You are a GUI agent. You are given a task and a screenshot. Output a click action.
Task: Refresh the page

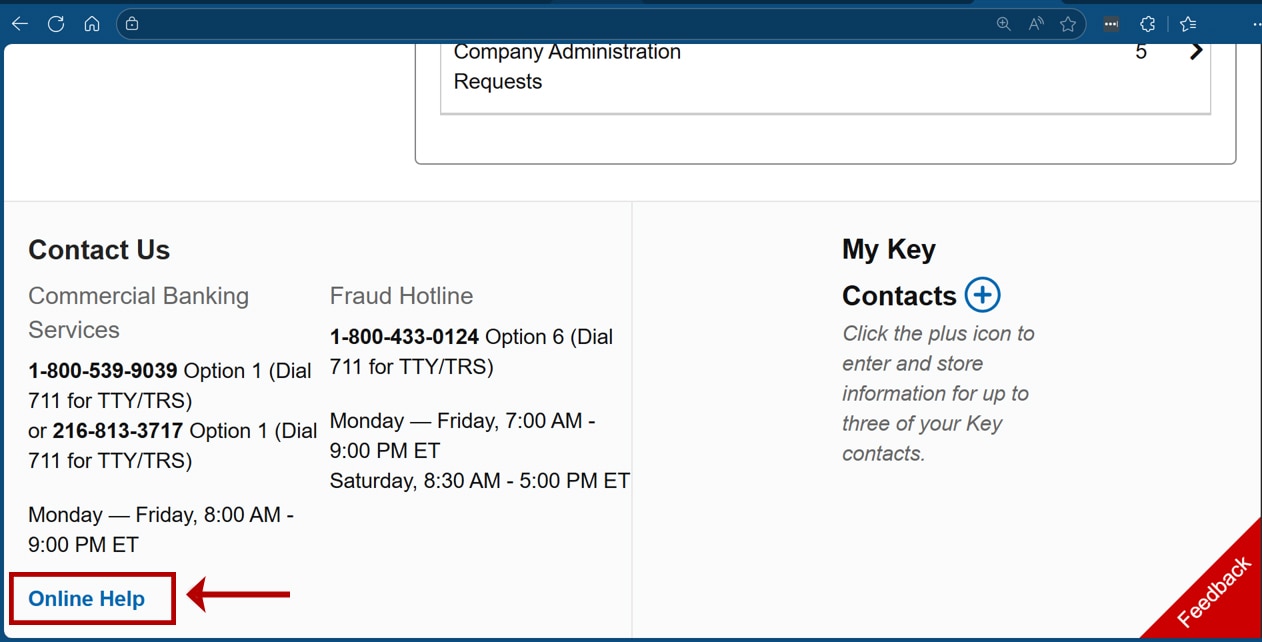pos(56,24)
